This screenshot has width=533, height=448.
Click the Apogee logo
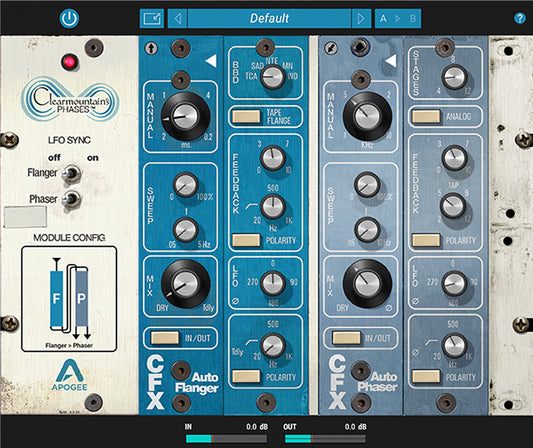tap(69, 375)
